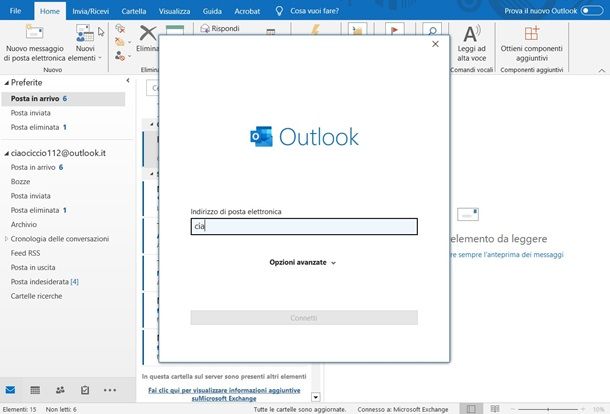The width and height of the screenshot is (610, 414).
Task: Click the junk mail ribbon icon
Action: (x=120, y=56)
